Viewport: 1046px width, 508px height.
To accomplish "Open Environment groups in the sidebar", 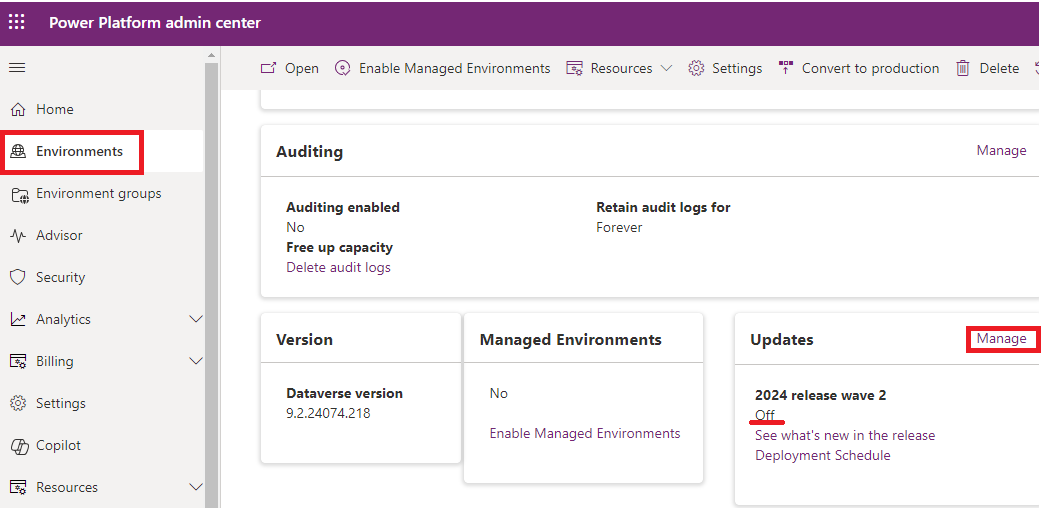I will [101, 193].
